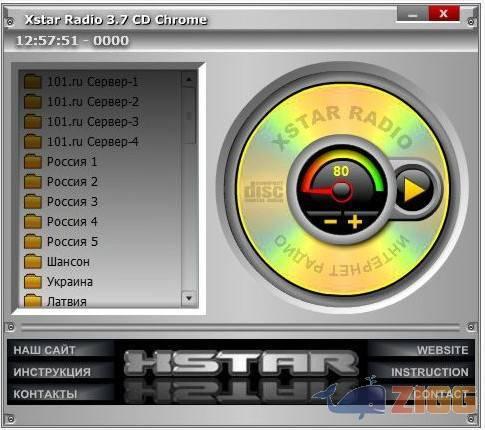This screenshot has height=430, width=485.
Task: Open the 101.ru Сервер-3 folder icon
Action: coord(33,122)
